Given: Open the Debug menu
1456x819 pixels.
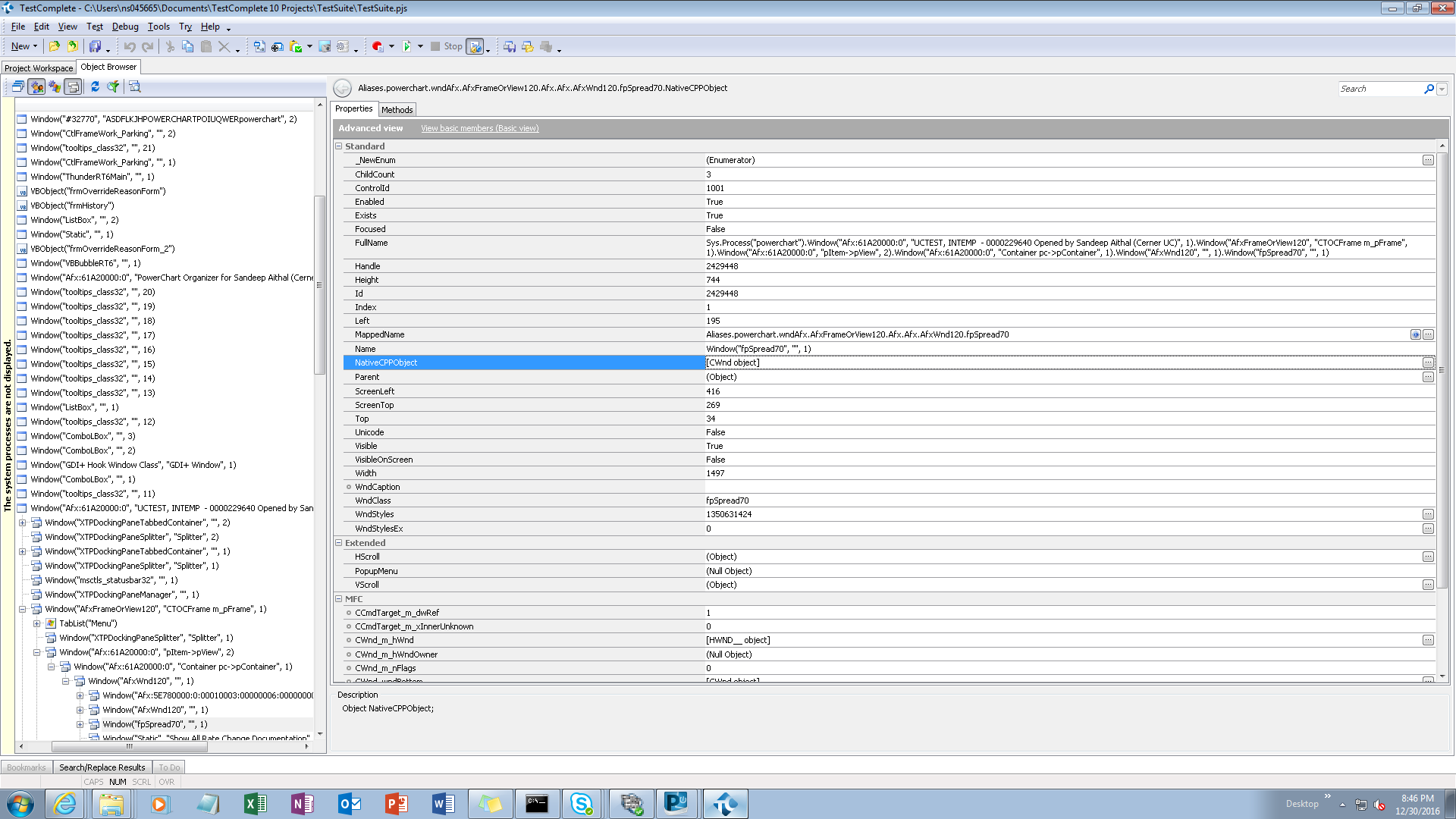Looking at the screenshot, I should pos(125,27).
